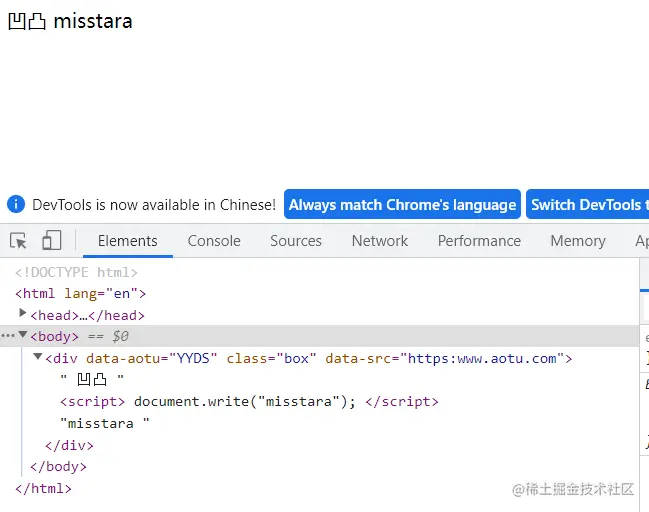Click Always match Chrome's language button
The height and width of the screenshot is (512, 649).
(x=402, y=204)
